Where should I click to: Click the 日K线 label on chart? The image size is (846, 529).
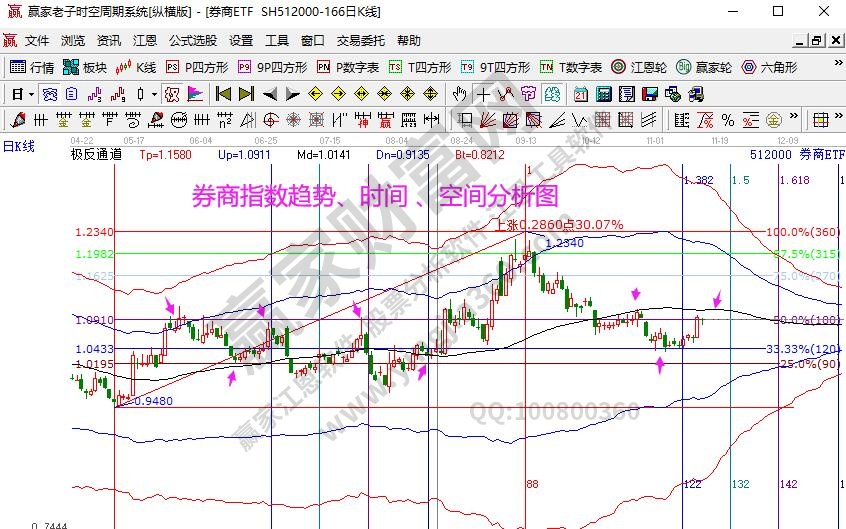point(19,147)
